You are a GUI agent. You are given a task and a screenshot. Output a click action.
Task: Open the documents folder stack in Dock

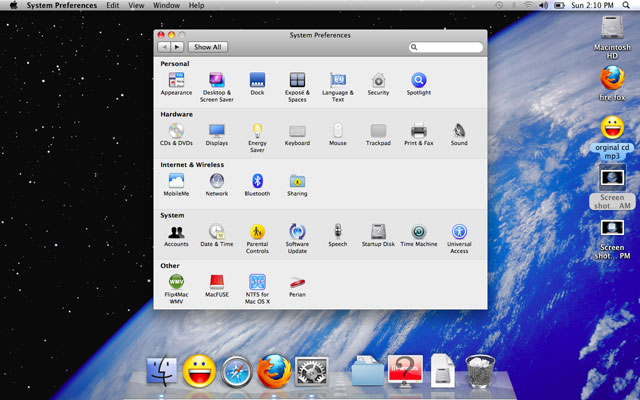tap(367, 371)
